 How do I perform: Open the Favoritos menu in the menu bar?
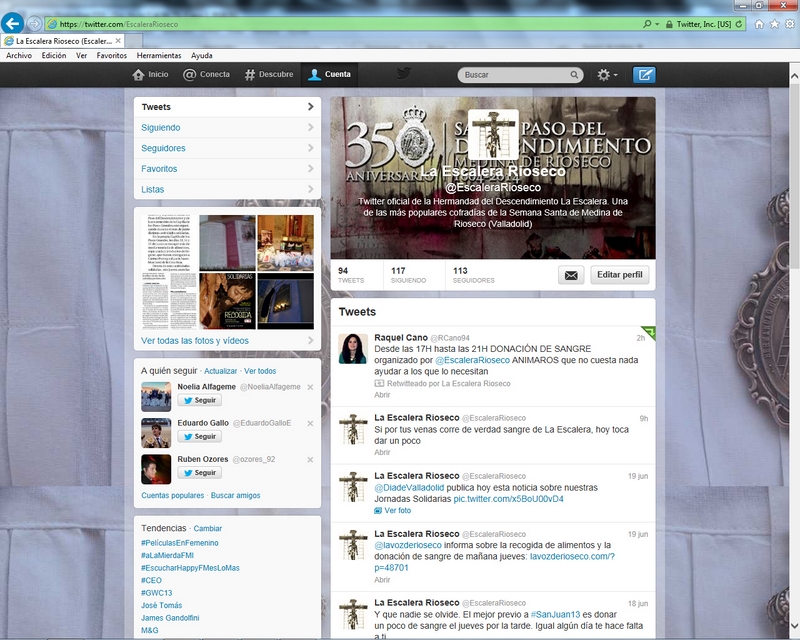click(x=112, y=56)
